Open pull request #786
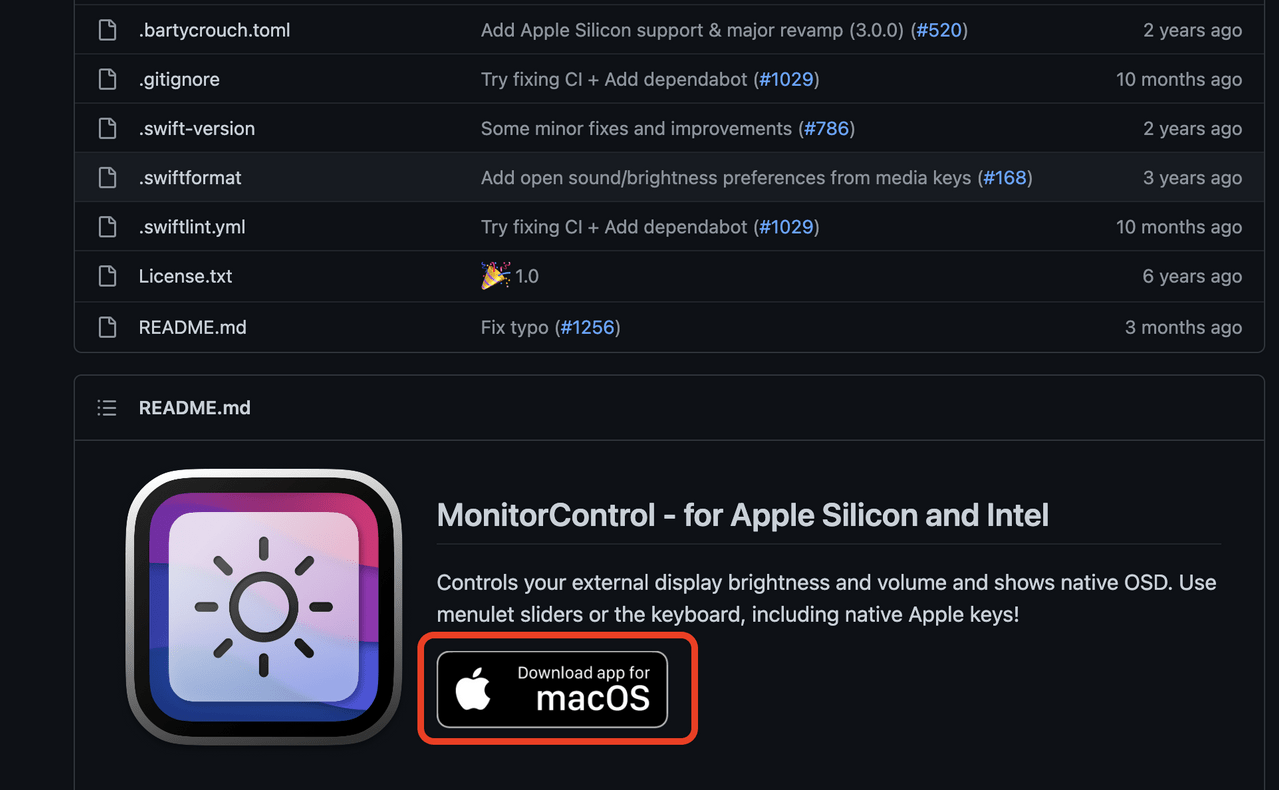The height and width of the screenshot is (790, 1279). pyautogui.click(x=827, y=128)
